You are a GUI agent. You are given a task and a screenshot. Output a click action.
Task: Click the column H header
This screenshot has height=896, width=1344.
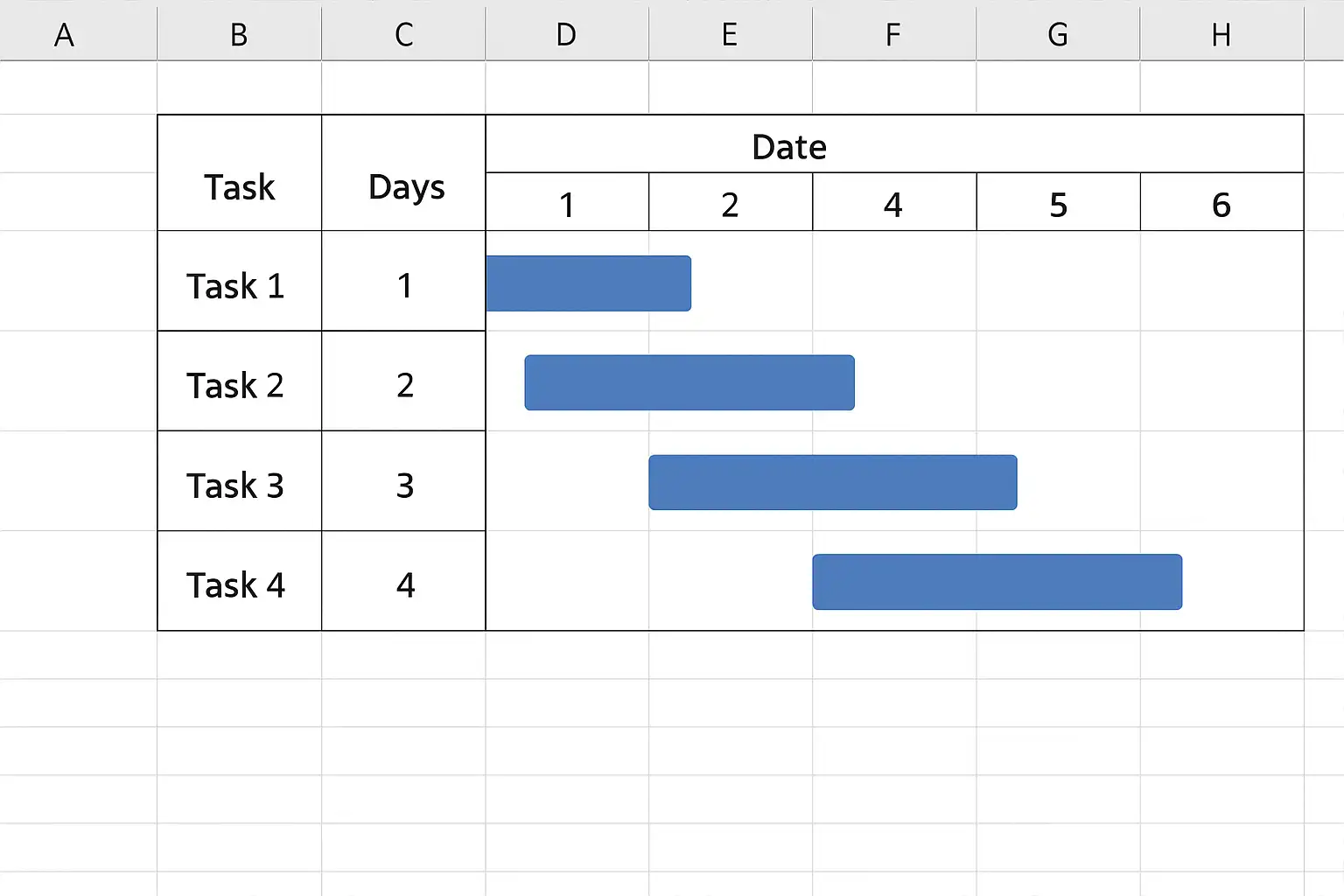click(x=1221, y=35)
